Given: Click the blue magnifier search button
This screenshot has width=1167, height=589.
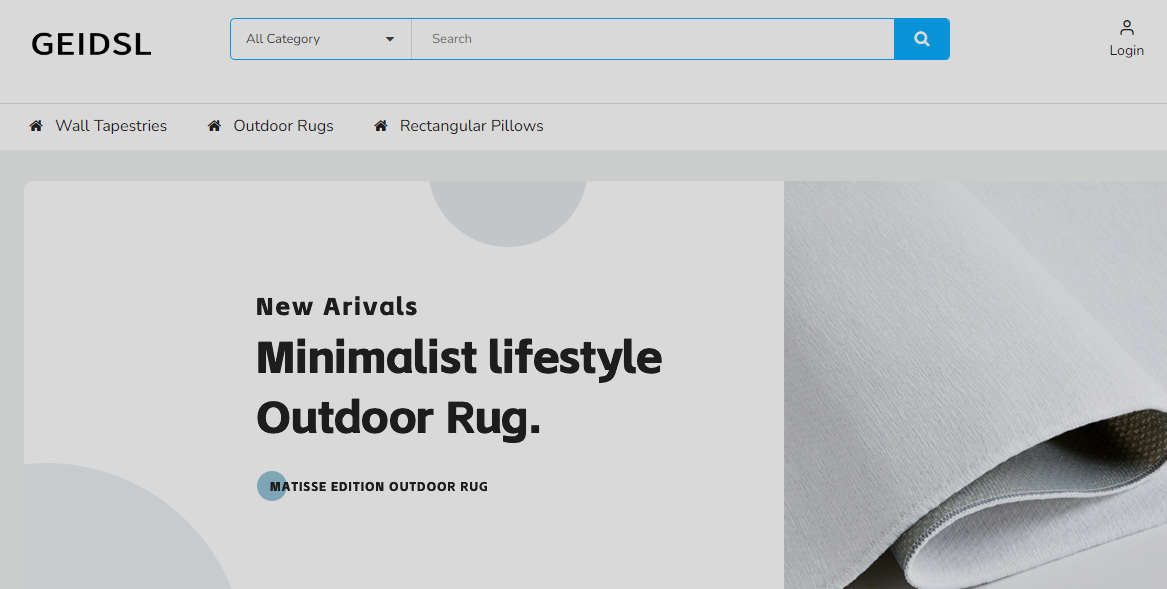Looking at the screenshot, I should pos(921,39).
